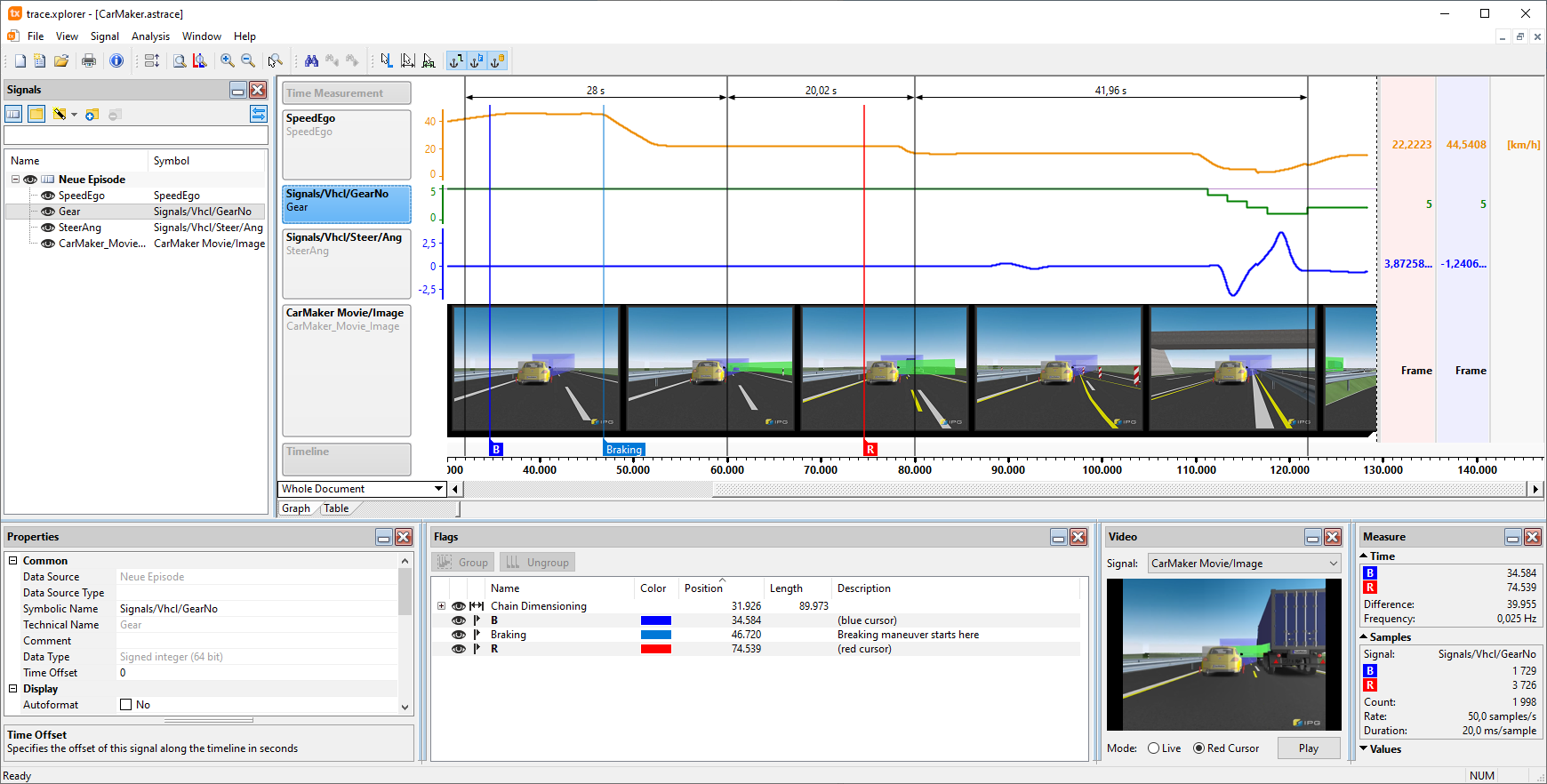
Task: Hide the SpeedEgo signal
Action: coord(48,196)
